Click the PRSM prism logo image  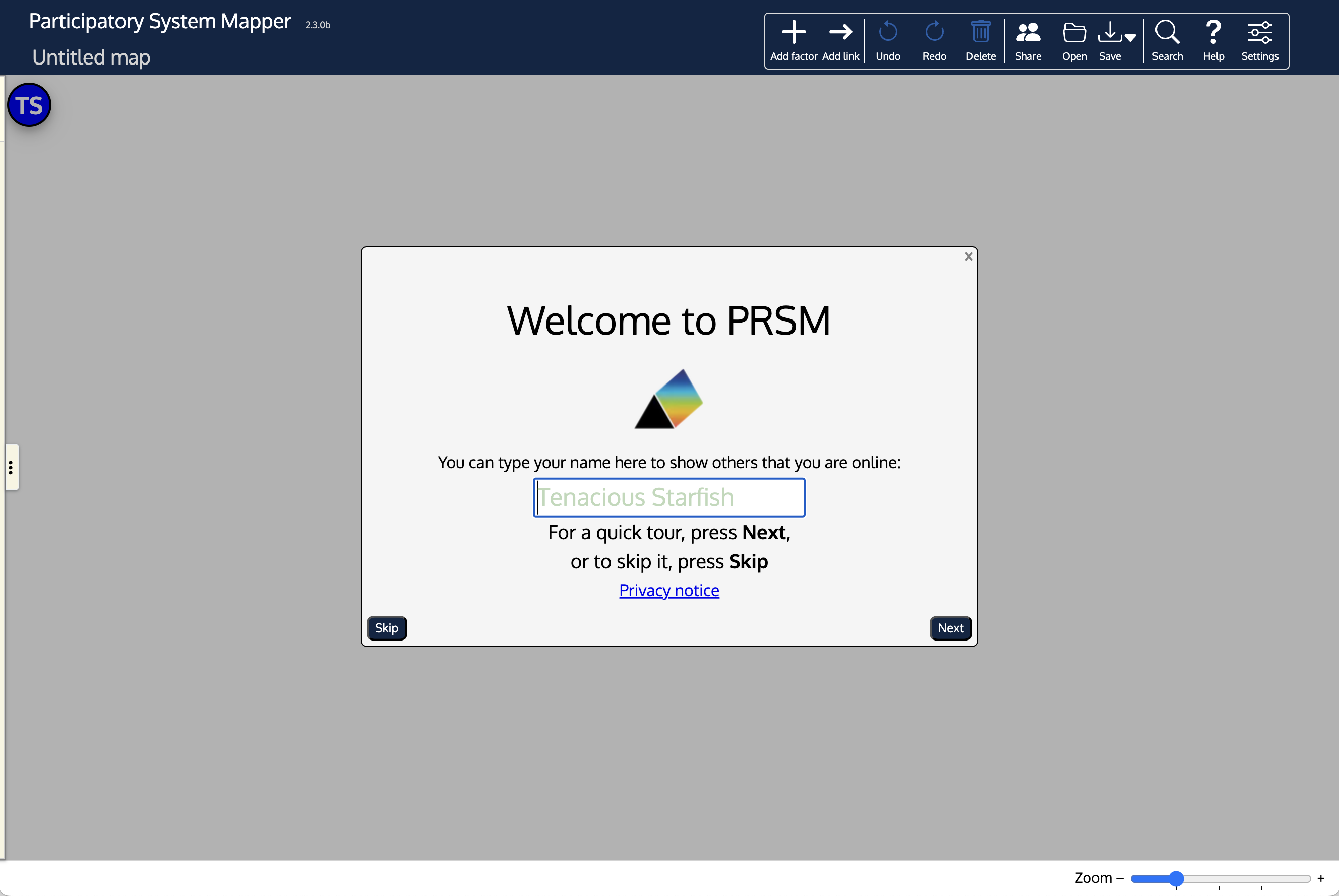pos(668,398)
